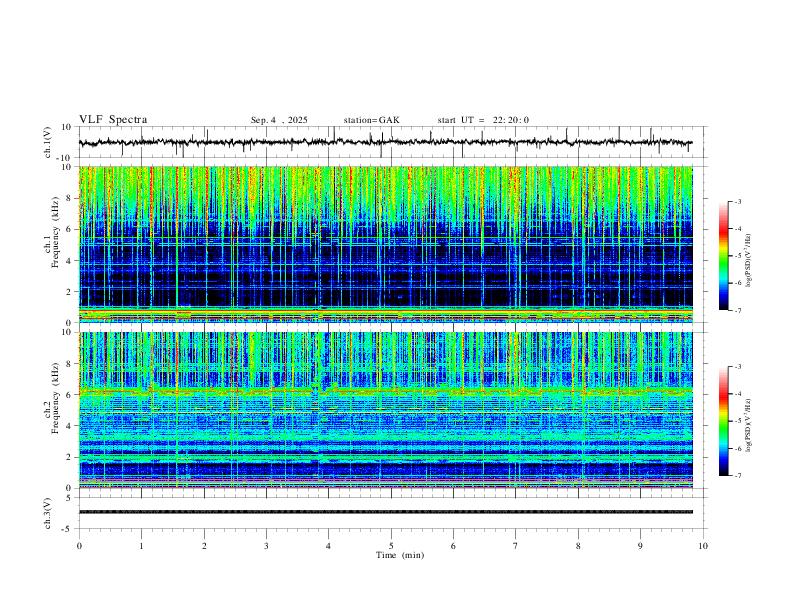Click the lower PSD color scale bar
This screenshot has height=612, width=792.
point(723,421)
